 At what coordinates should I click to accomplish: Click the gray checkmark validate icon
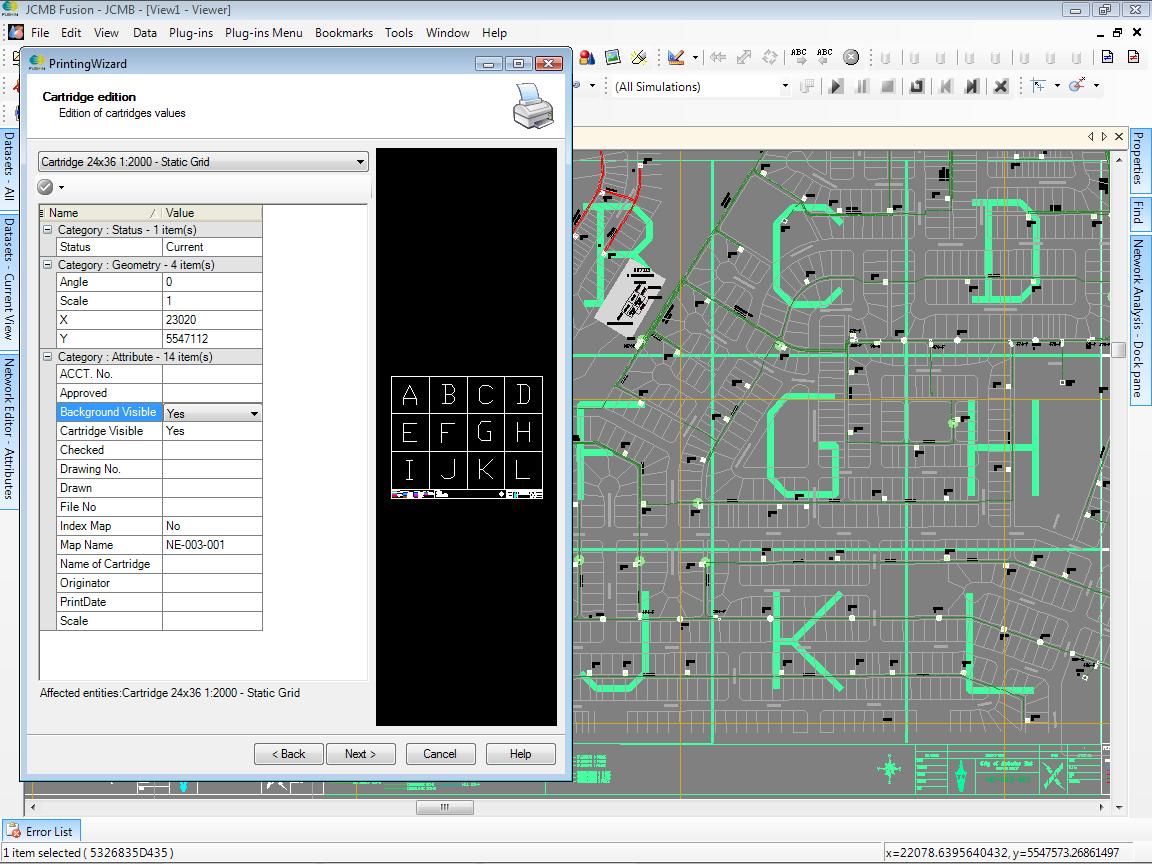(x=46, y=187)
